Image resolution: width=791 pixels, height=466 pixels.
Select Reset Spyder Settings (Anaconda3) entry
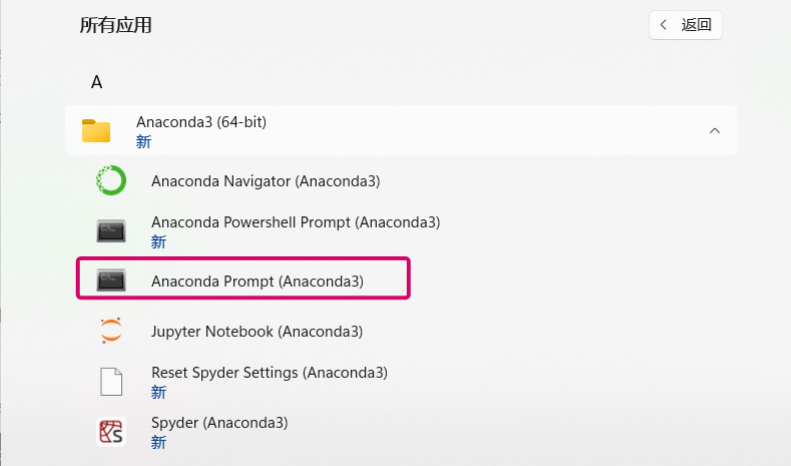(x=269, y=372)
